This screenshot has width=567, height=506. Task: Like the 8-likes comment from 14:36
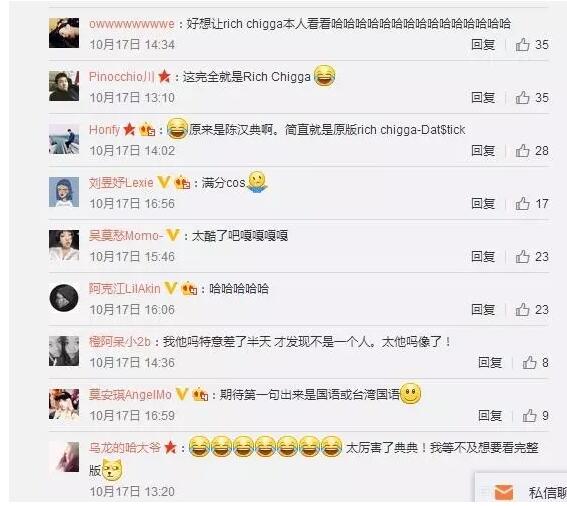(x=529, y=362)
